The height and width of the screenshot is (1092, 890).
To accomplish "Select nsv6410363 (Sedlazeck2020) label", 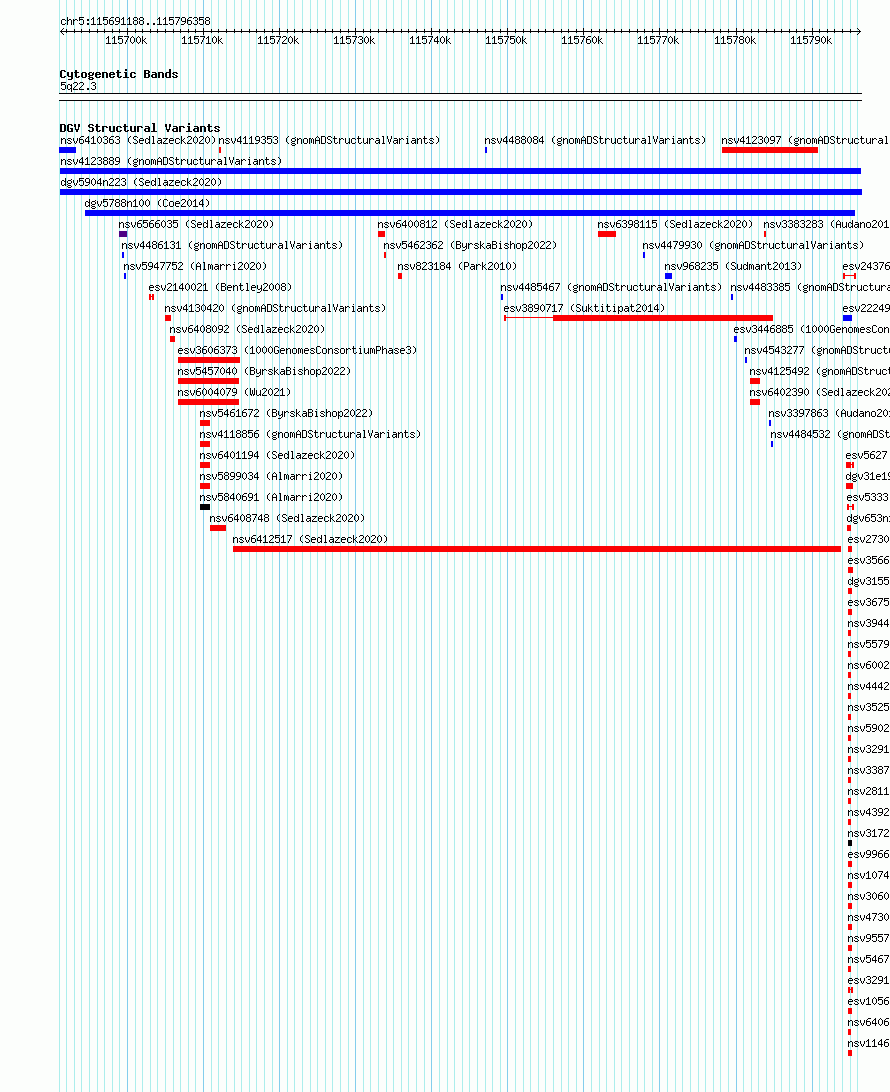I will coord(138,140).
